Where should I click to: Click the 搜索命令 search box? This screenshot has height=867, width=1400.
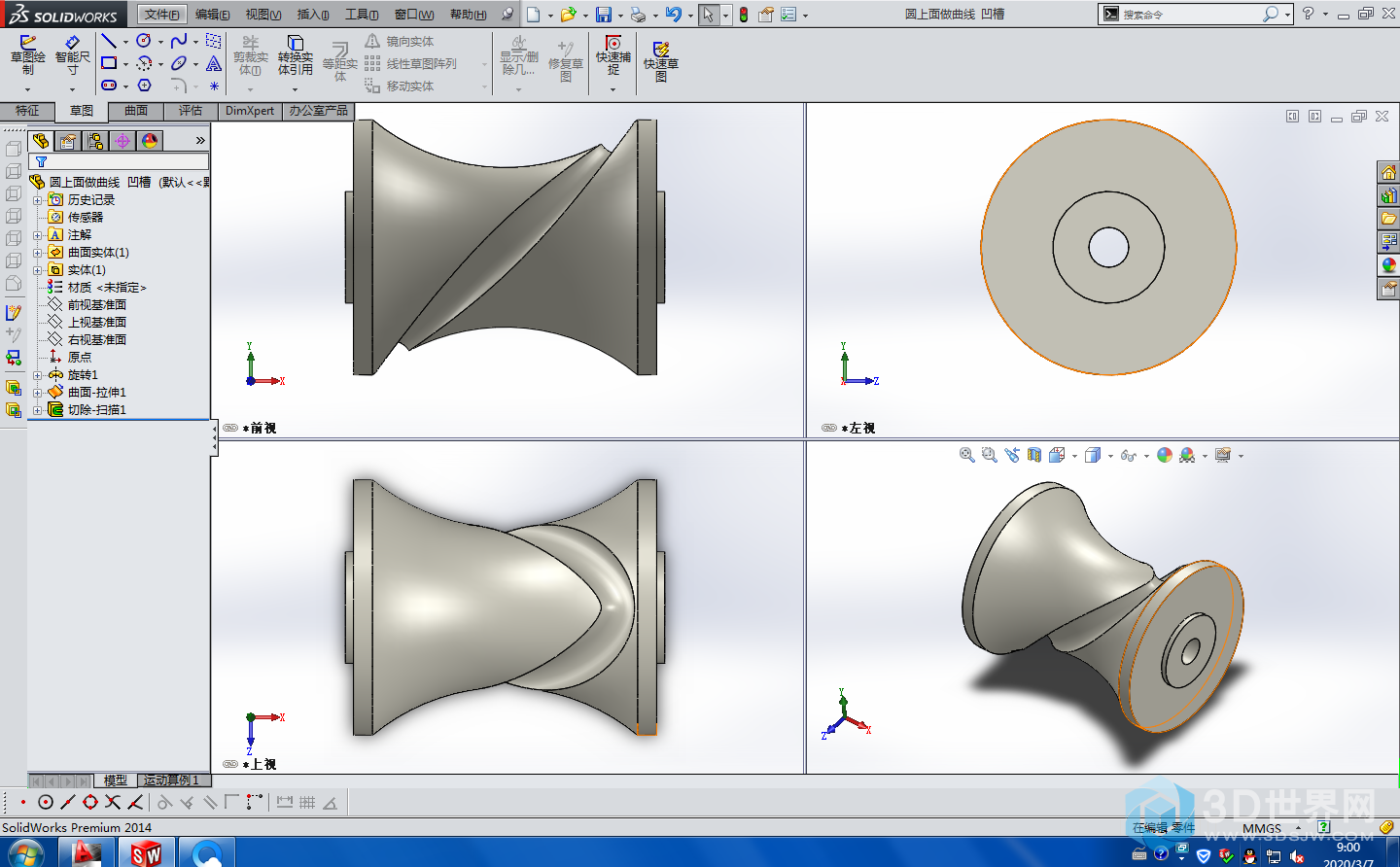1196,15
